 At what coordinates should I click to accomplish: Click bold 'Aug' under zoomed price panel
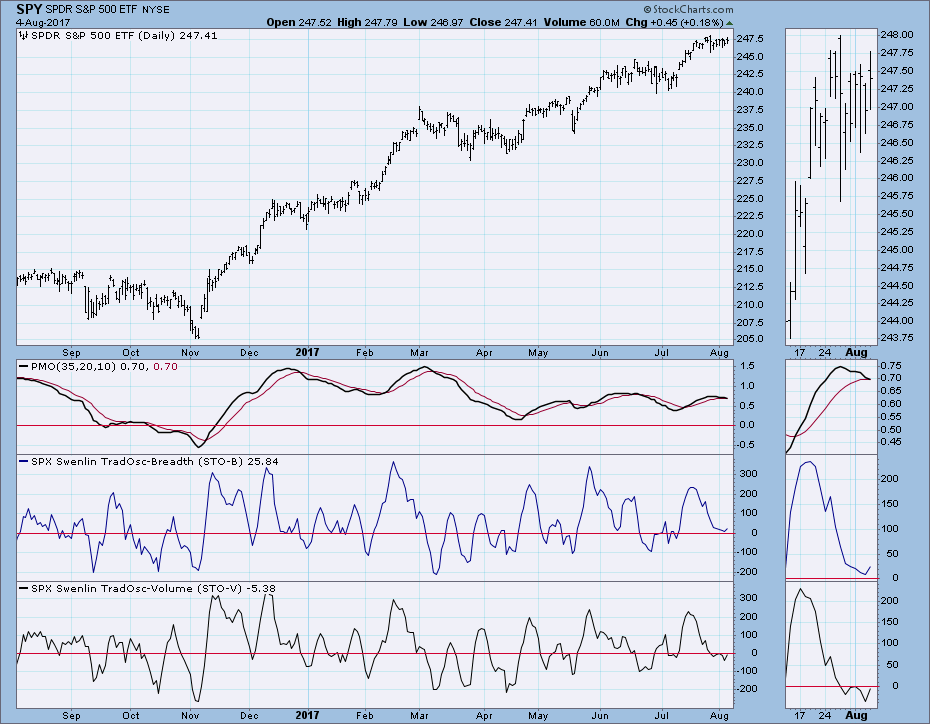click(856, 352)
